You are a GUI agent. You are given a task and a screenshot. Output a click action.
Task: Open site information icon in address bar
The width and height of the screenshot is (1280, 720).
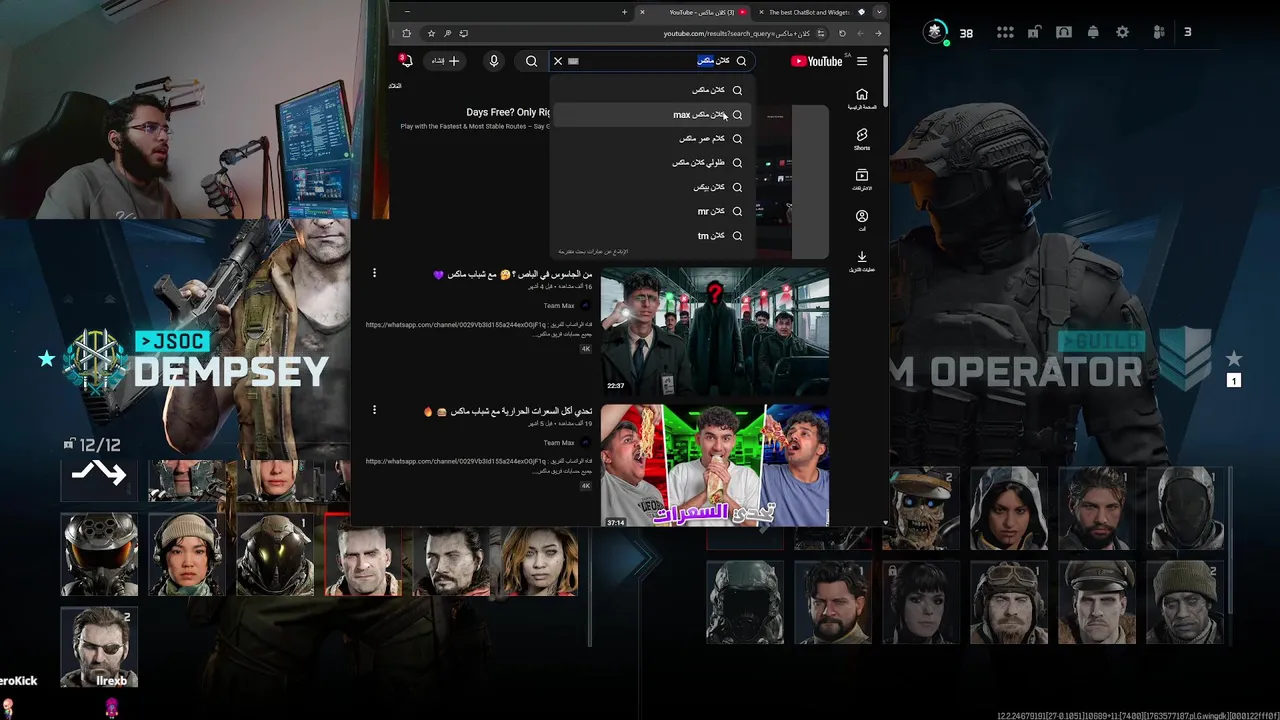pos(822,33)
